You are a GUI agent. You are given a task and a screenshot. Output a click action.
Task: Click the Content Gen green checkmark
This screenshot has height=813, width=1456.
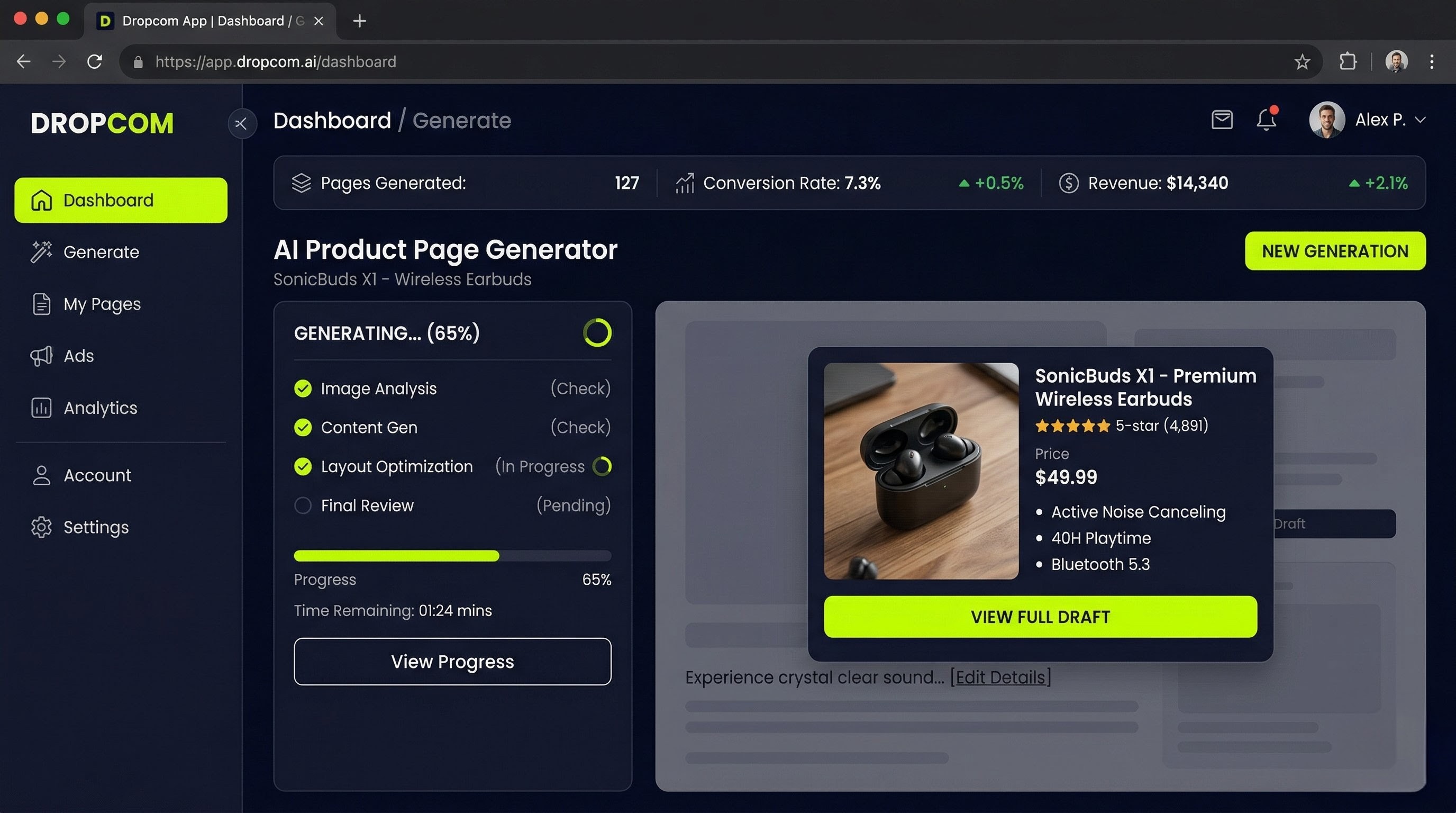click(303, 428)
